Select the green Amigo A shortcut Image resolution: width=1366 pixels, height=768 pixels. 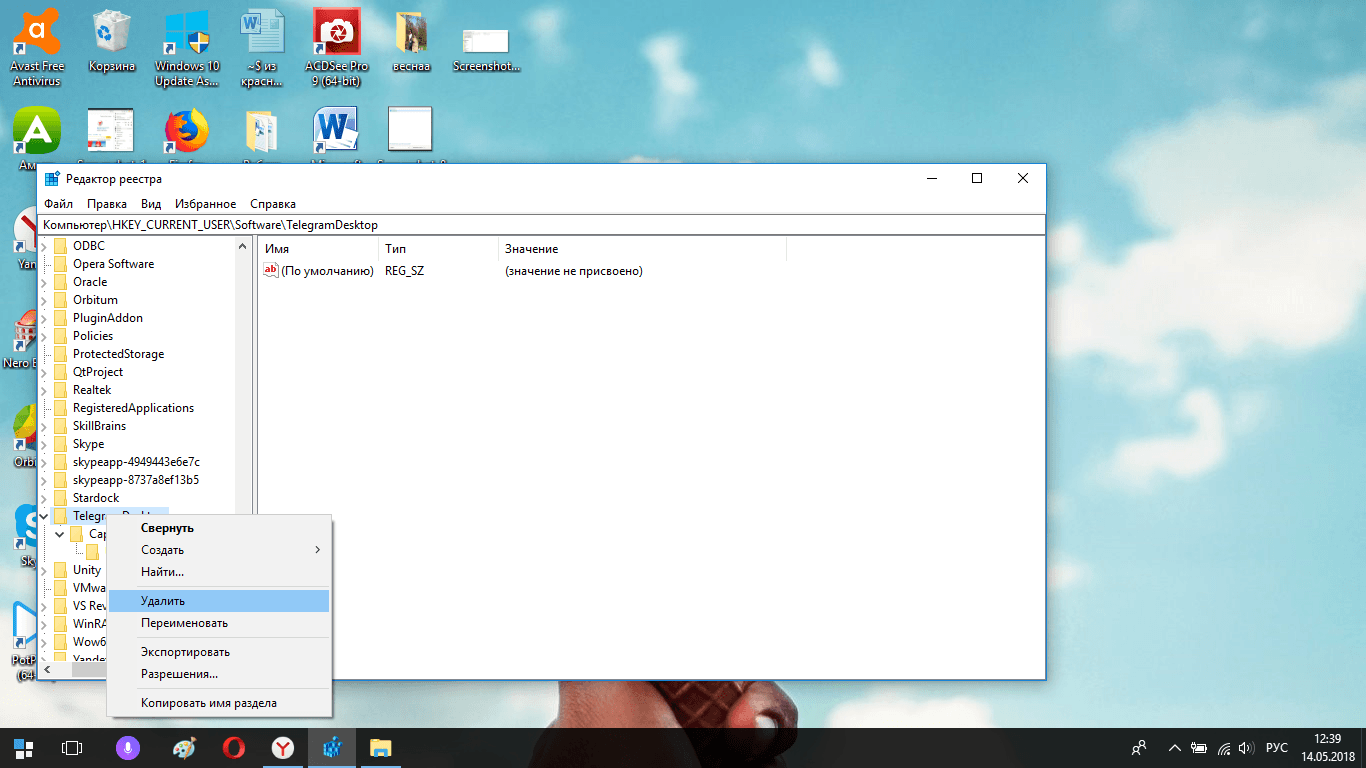pyautogui.click(x=37, y=133)
